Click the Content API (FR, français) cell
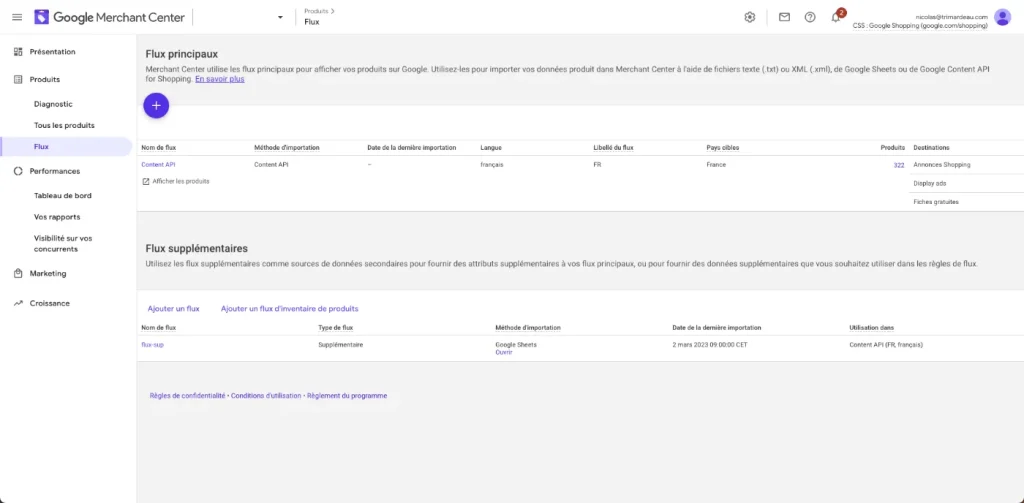Viewport: 1024px width, 503px height. click(886, 344)
